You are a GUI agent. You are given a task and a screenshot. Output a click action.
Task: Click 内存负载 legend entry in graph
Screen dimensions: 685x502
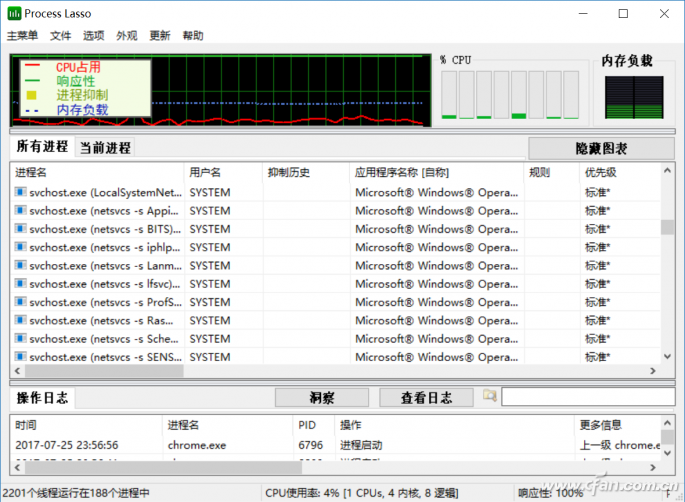click(82, 110)
